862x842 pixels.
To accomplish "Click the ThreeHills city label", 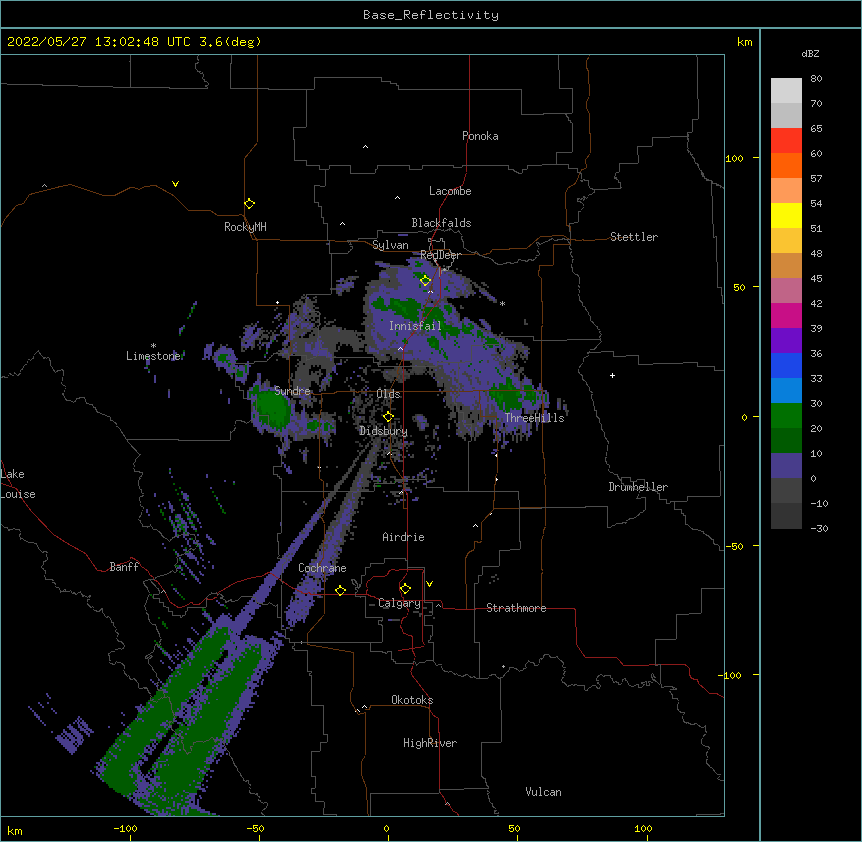I will point(534,418).
